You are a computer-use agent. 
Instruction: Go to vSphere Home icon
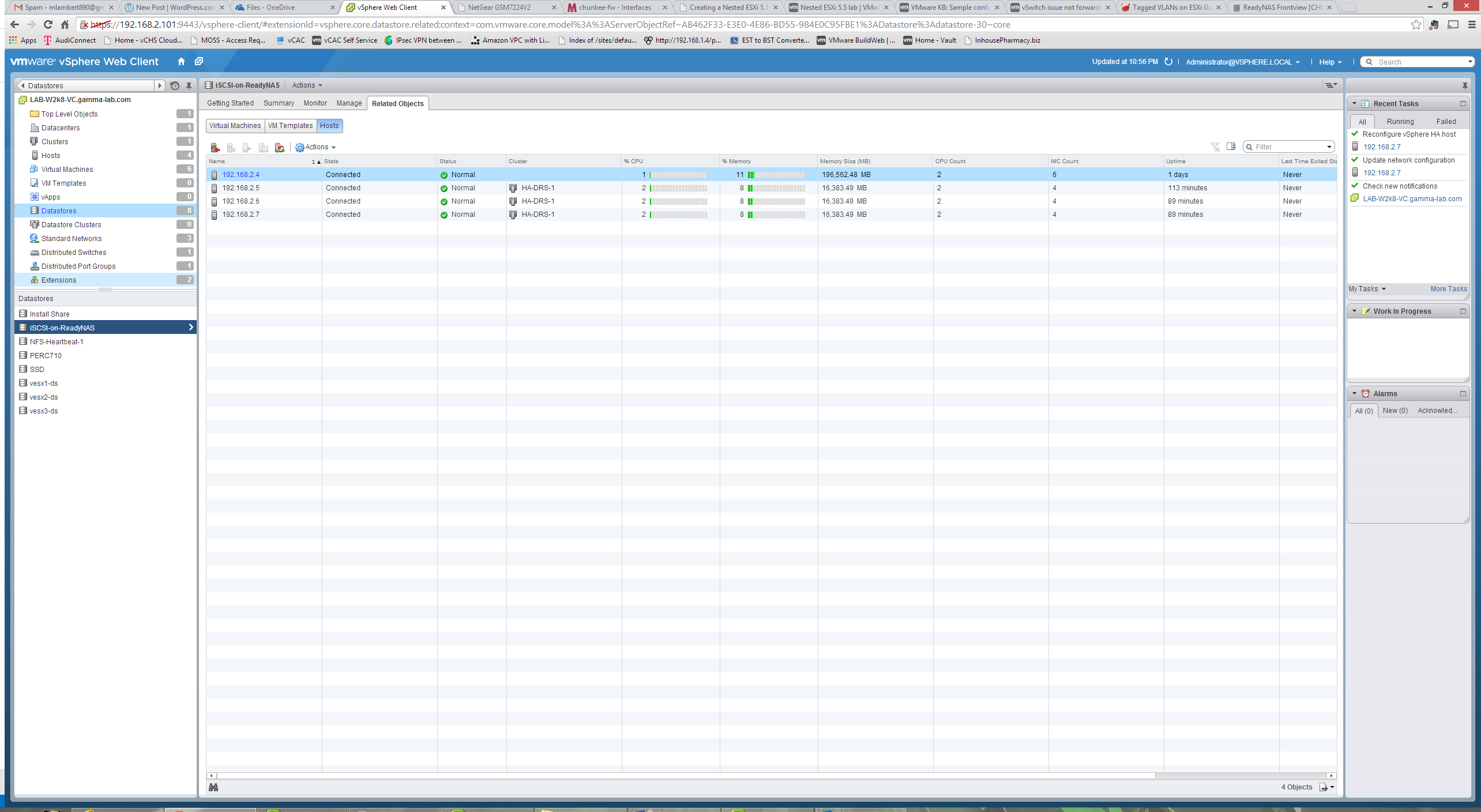click(181, 62)
